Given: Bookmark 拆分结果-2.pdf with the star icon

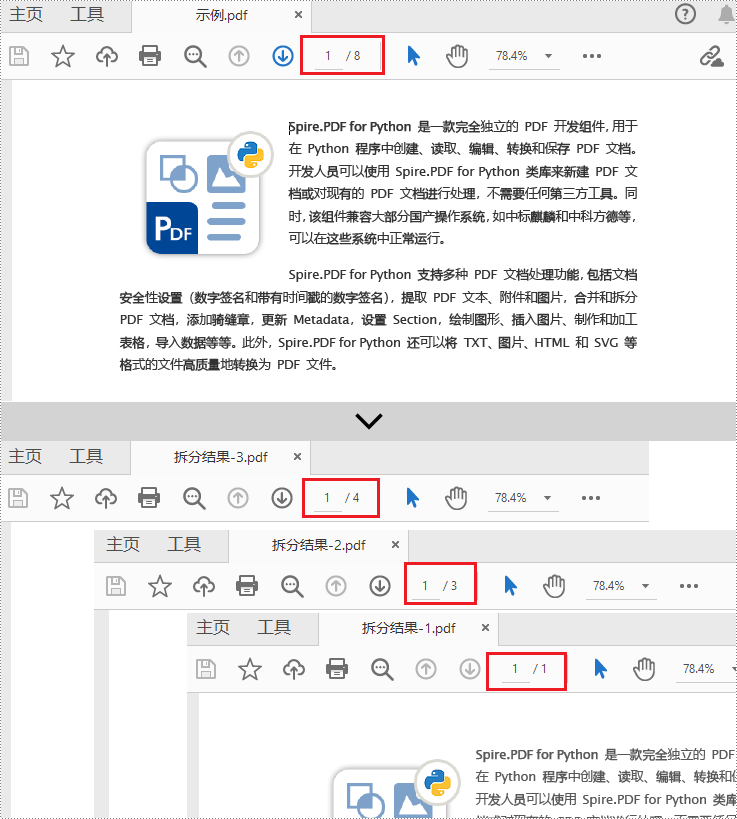Looking at the screenshot, I should pos(160,586).
